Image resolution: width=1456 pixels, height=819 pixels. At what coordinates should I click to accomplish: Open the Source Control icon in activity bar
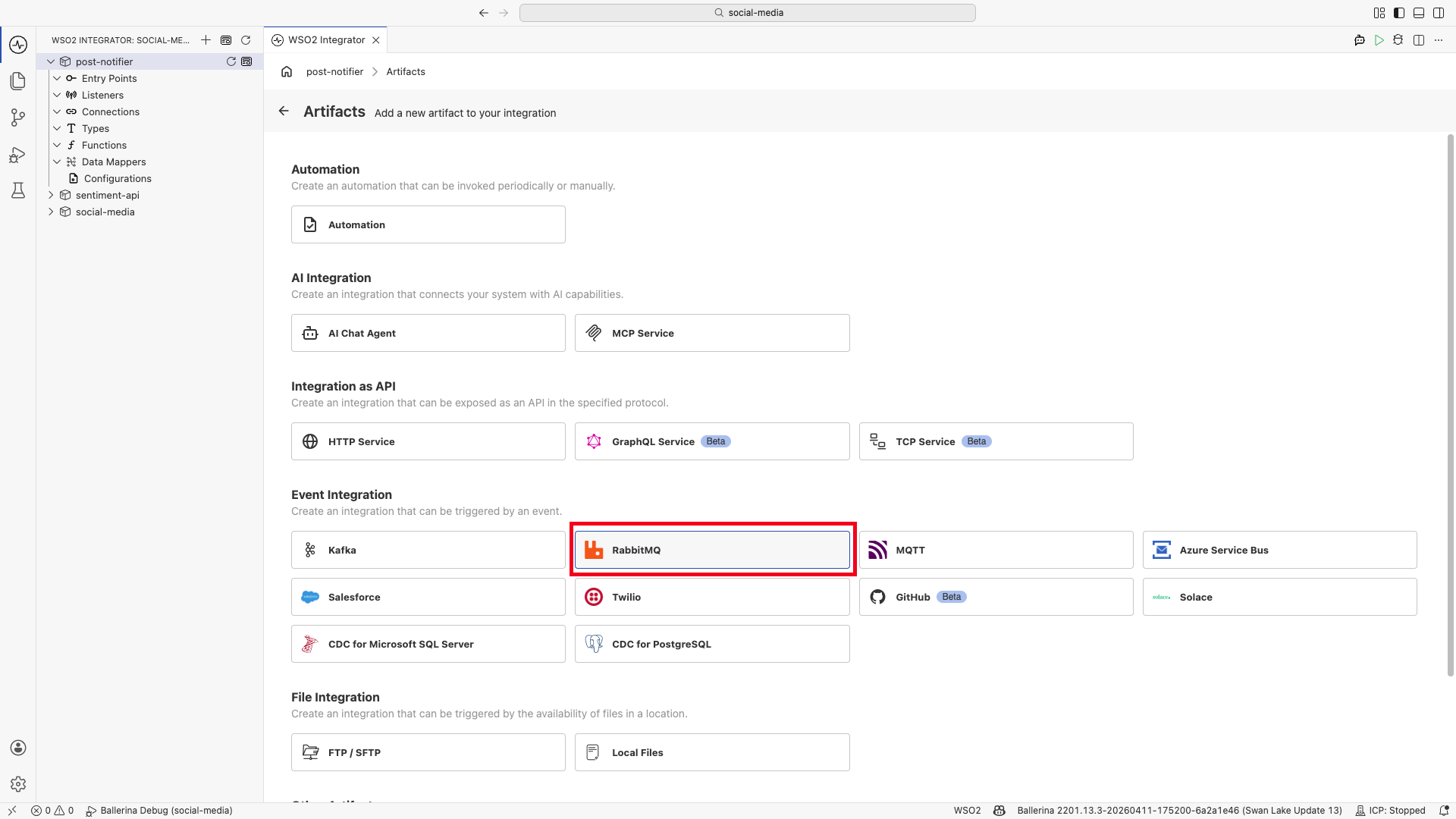pos(18,118)
